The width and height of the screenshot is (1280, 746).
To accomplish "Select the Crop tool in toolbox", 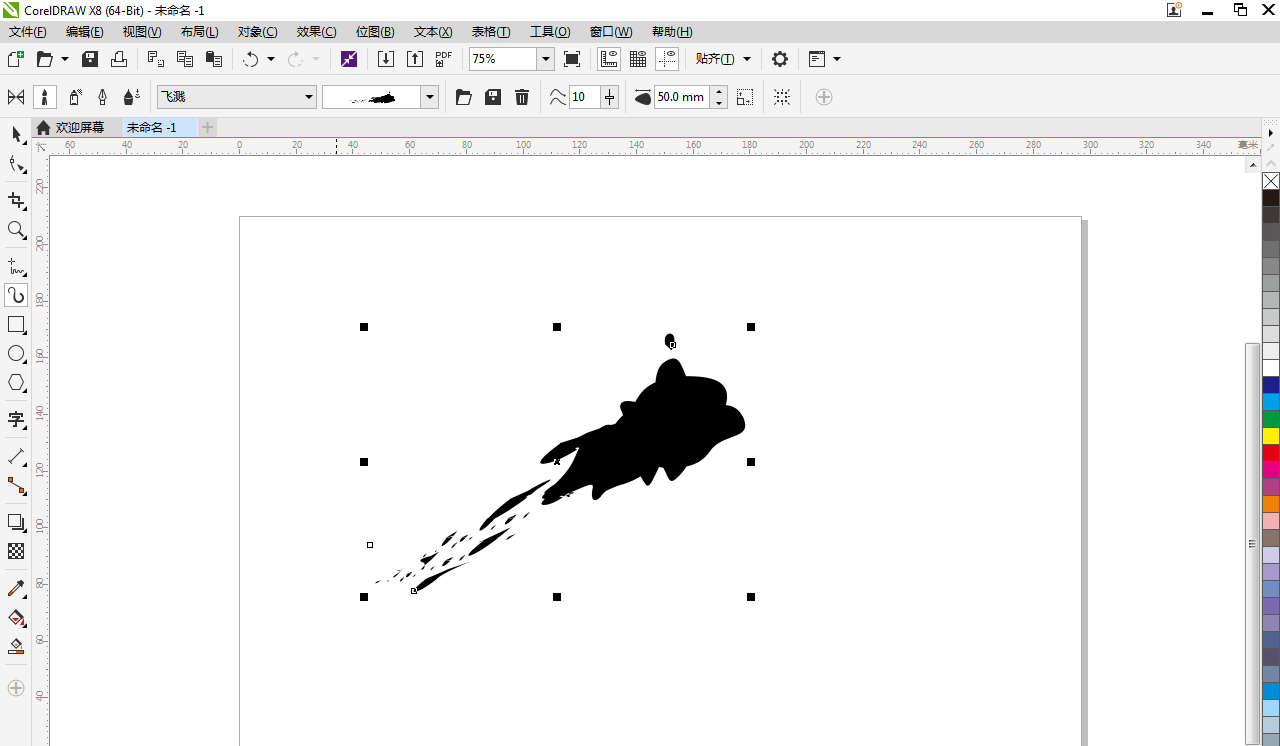I will [x=16, y=201].
